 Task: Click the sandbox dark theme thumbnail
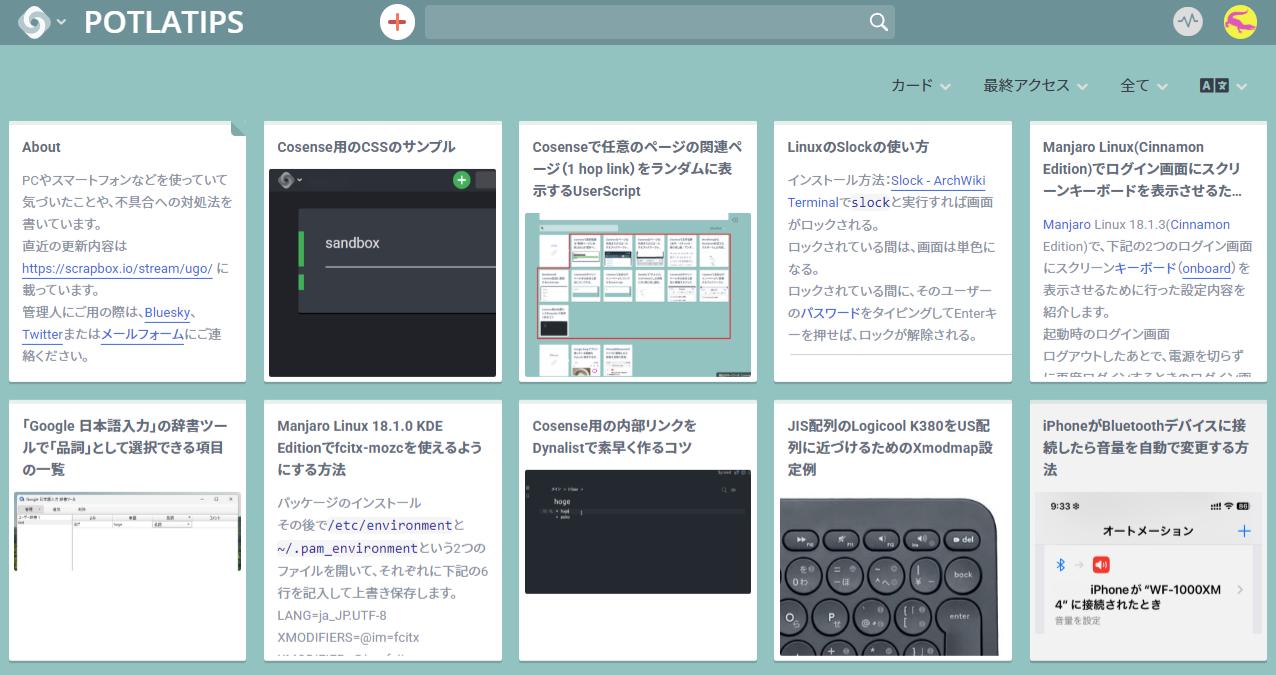point(382,272)
